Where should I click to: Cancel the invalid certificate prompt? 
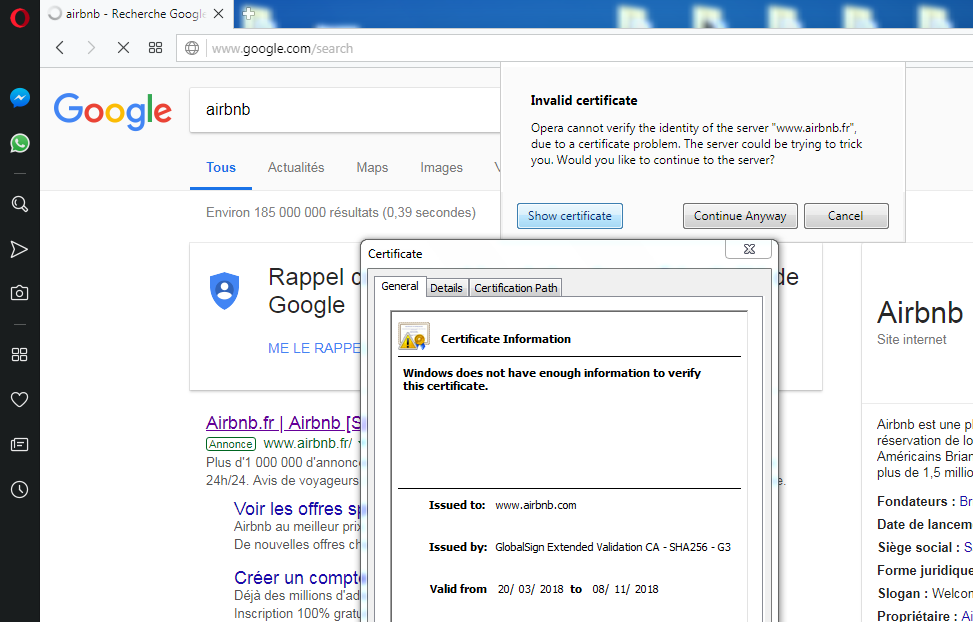[x=846, y=216]
